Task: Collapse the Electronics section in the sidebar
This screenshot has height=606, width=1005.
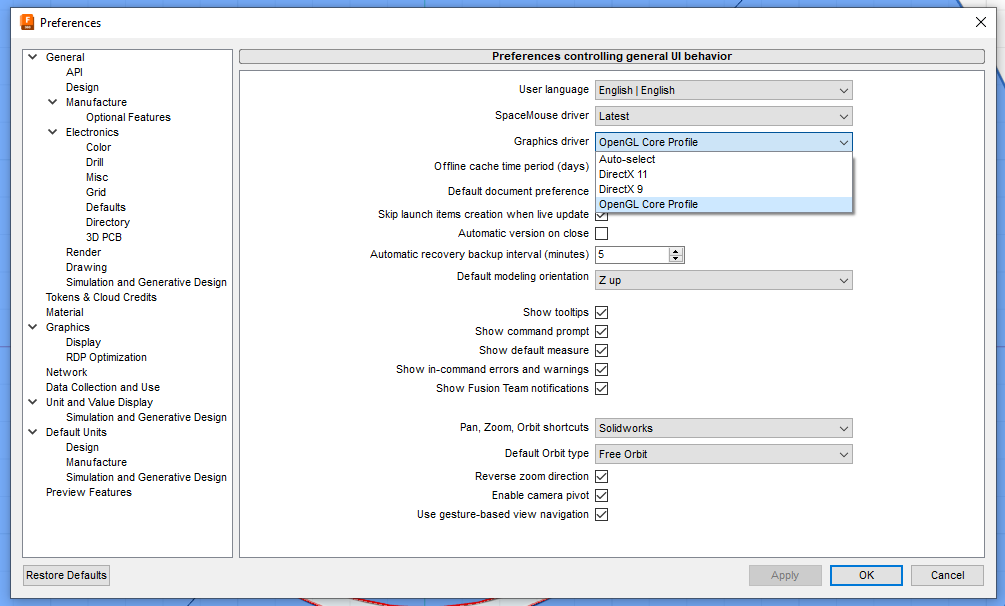Action: tap(53, 131)
